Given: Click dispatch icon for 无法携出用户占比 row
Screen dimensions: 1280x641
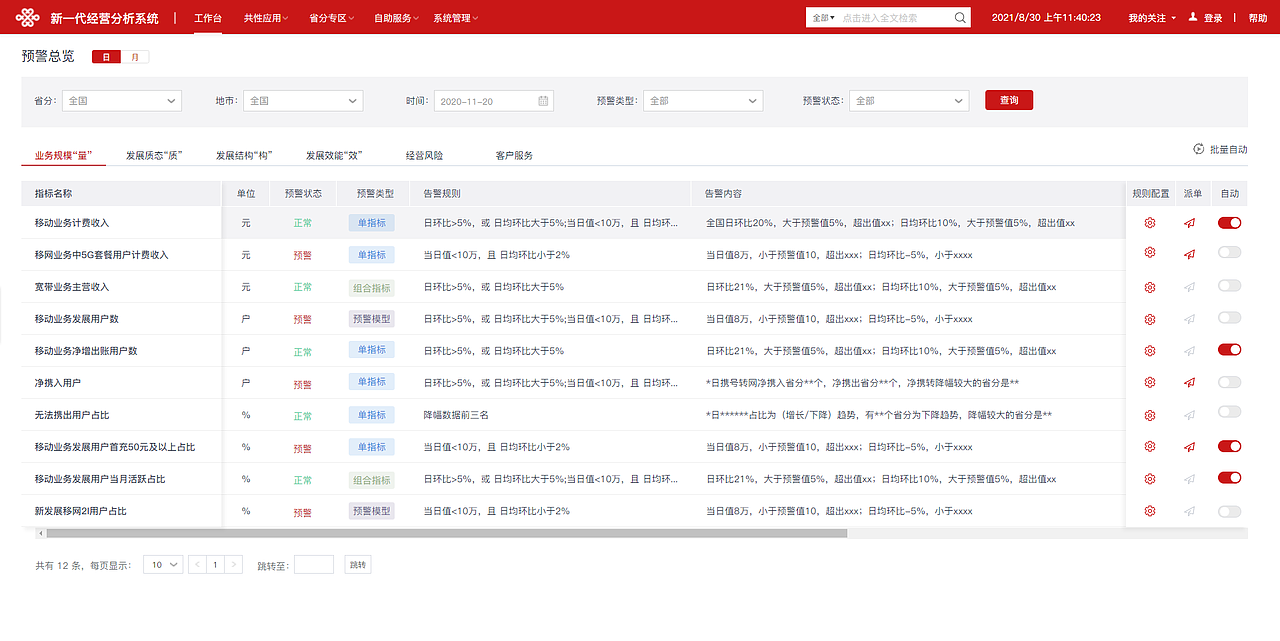Looking at the screenshot, I should 1189,415.
